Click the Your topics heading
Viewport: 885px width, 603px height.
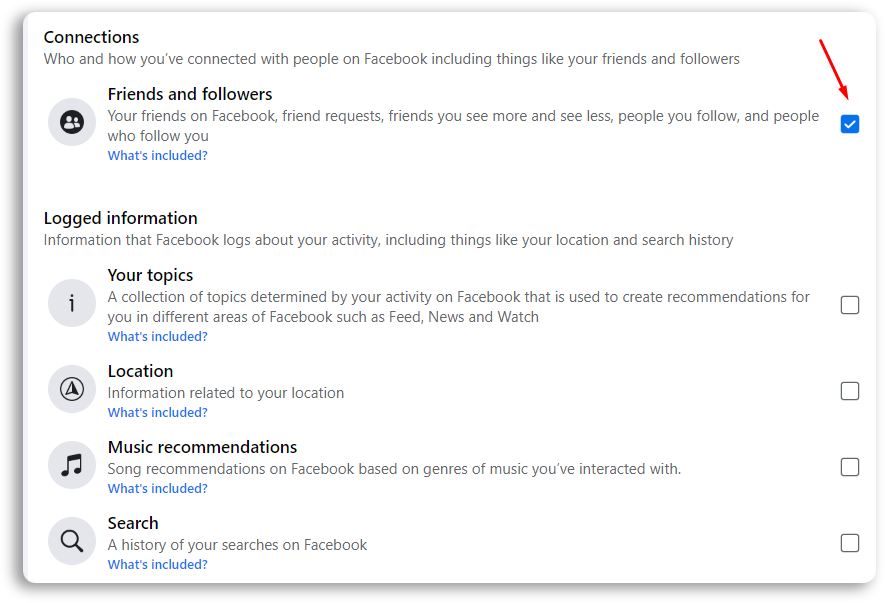(150, 276)
